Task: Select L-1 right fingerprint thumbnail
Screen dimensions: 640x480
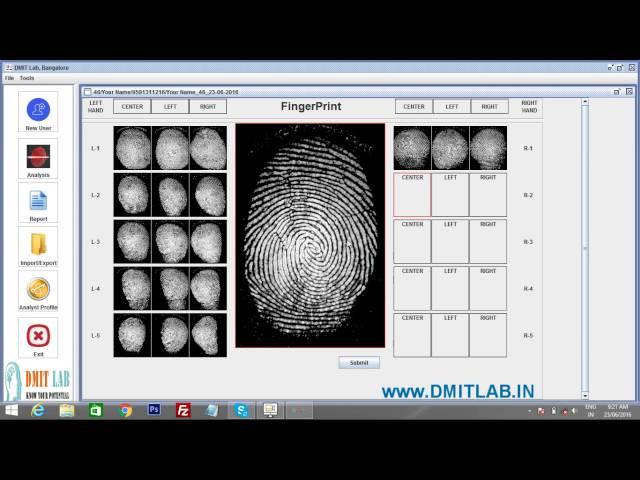Action: coord(208,148)
